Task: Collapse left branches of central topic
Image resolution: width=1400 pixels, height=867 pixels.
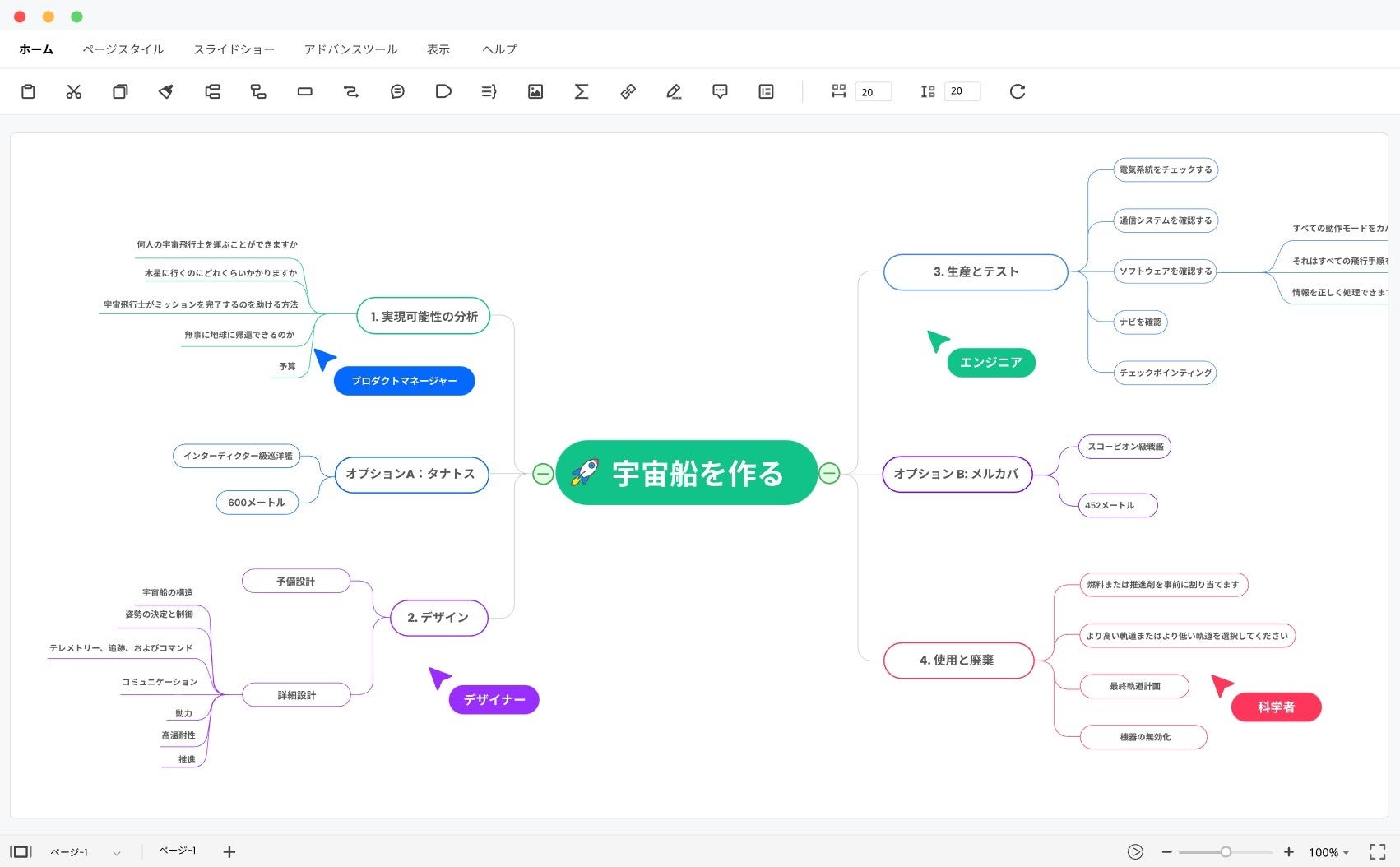Action: pyautogui.click(x=543, y=474)
